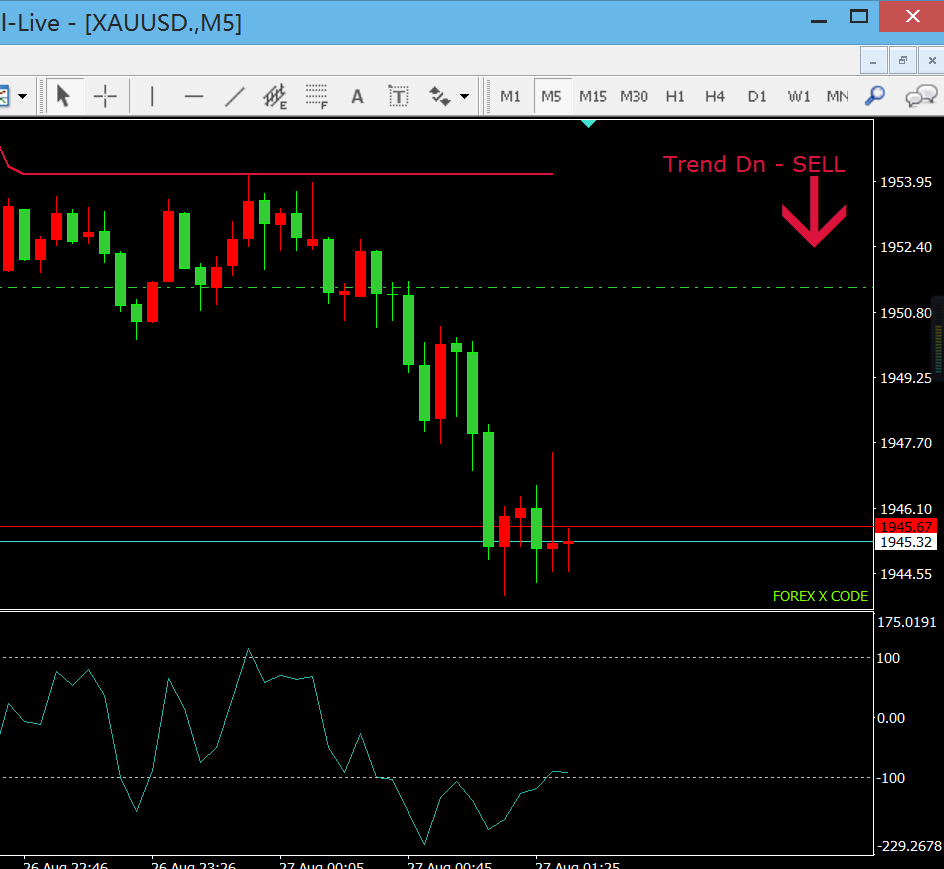Pick the trendline drawing tool

point(234,96)
